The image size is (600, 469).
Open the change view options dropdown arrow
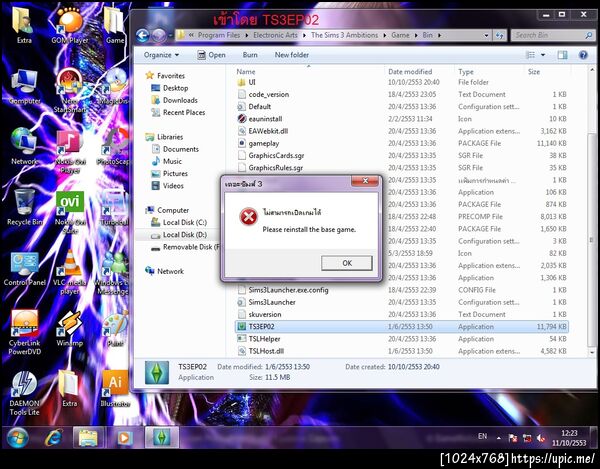coord(543,55)
